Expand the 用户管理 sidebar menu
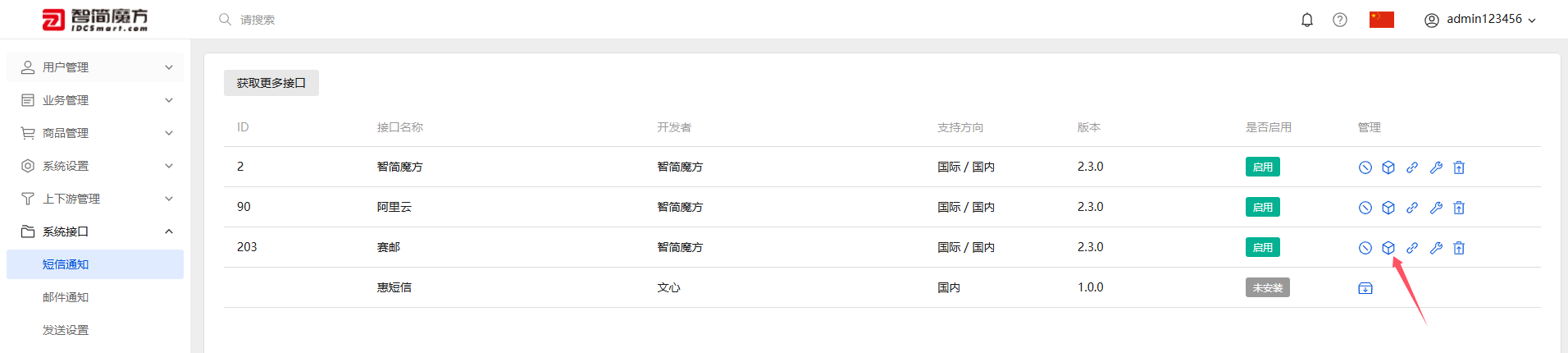The image size is (1568, 353). (95, 67)
